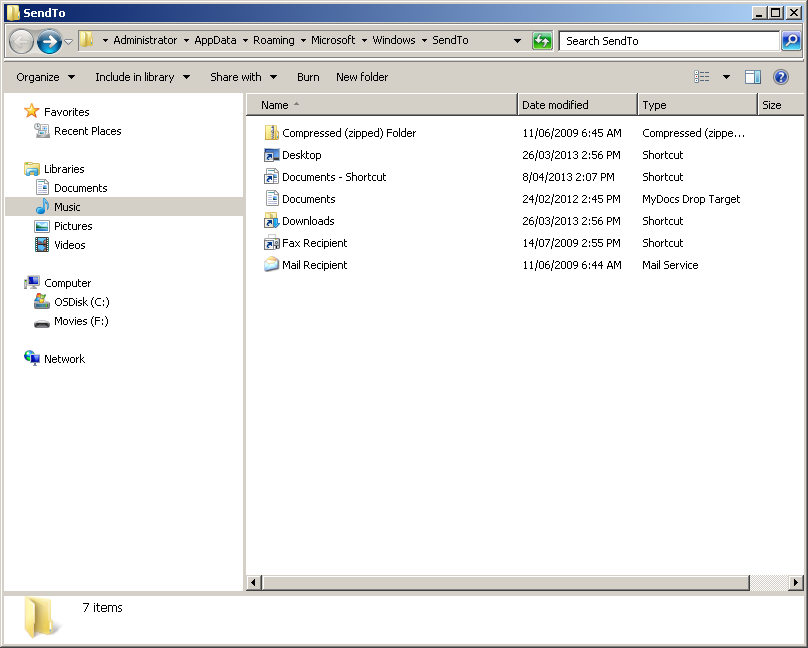The height and width of the screenshot is (648, 808).
Task: Select Roaming in the address breadcrumb
Action: pyautogui.click(x=274, y=40)
